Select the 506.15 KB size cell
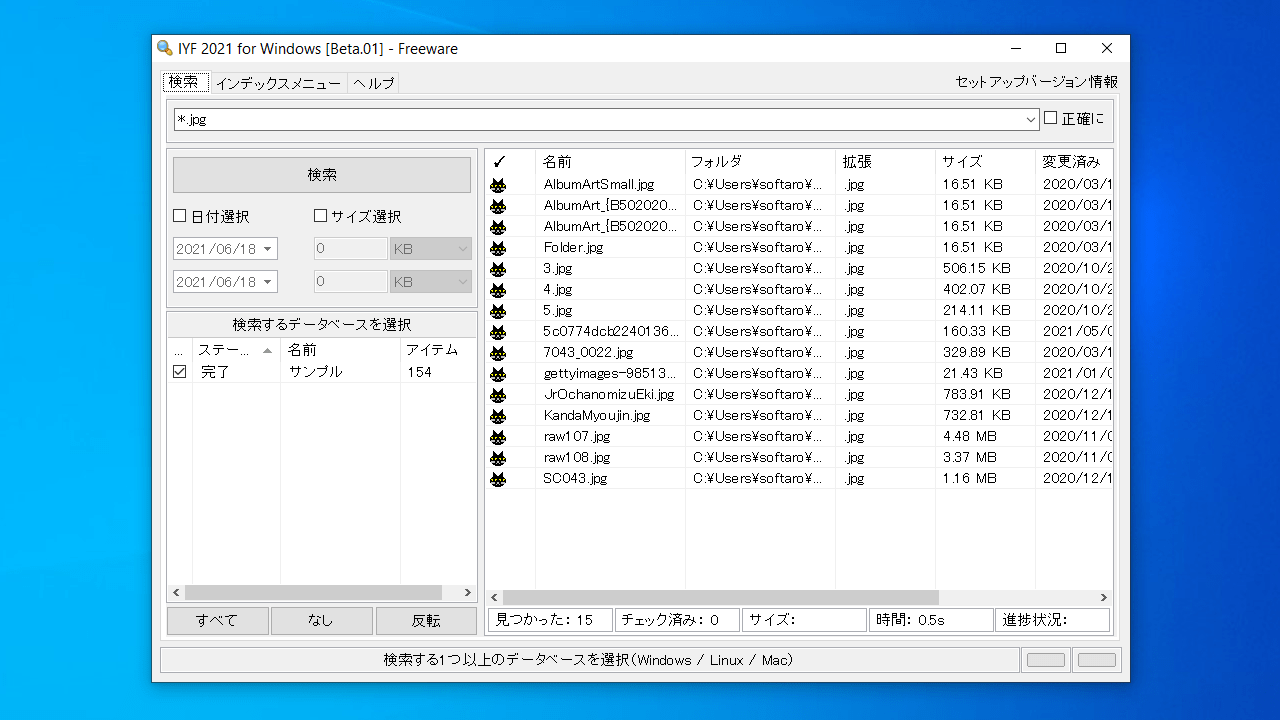Image resolution: width=1280 pixels, height=720 pixels. [977, 268]
